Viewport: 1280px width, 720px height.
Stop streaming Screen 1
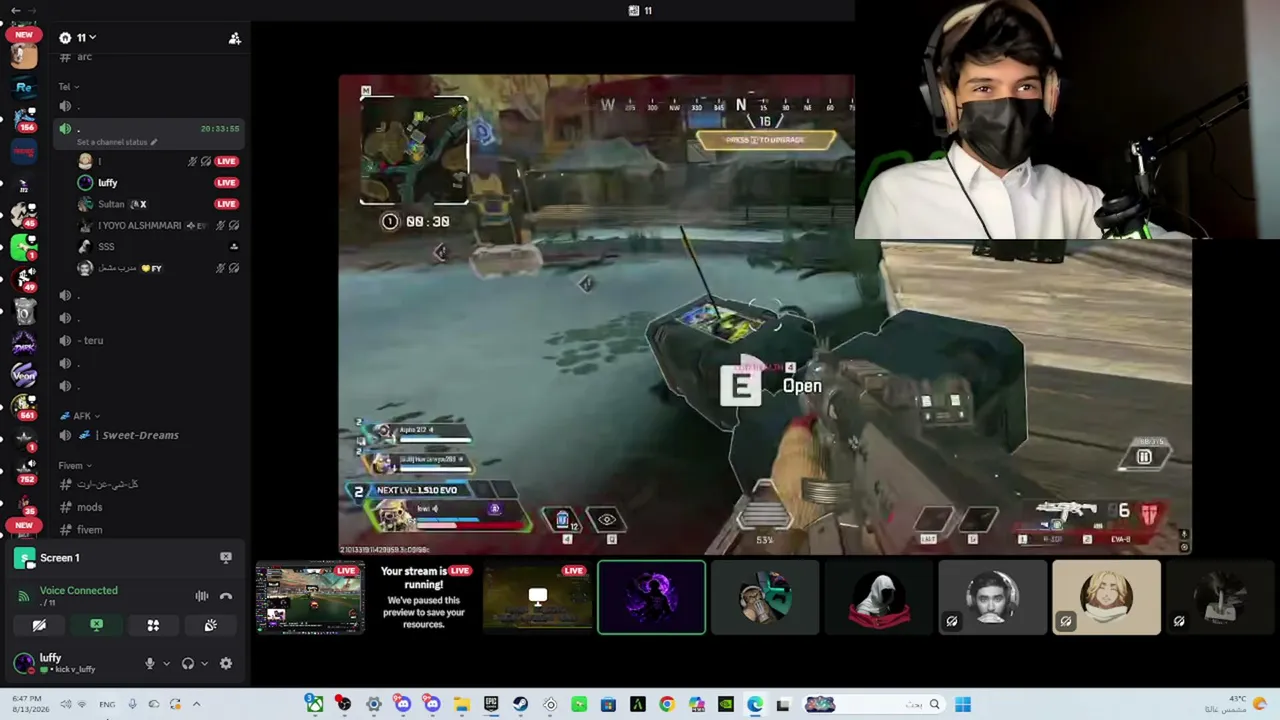226,558
